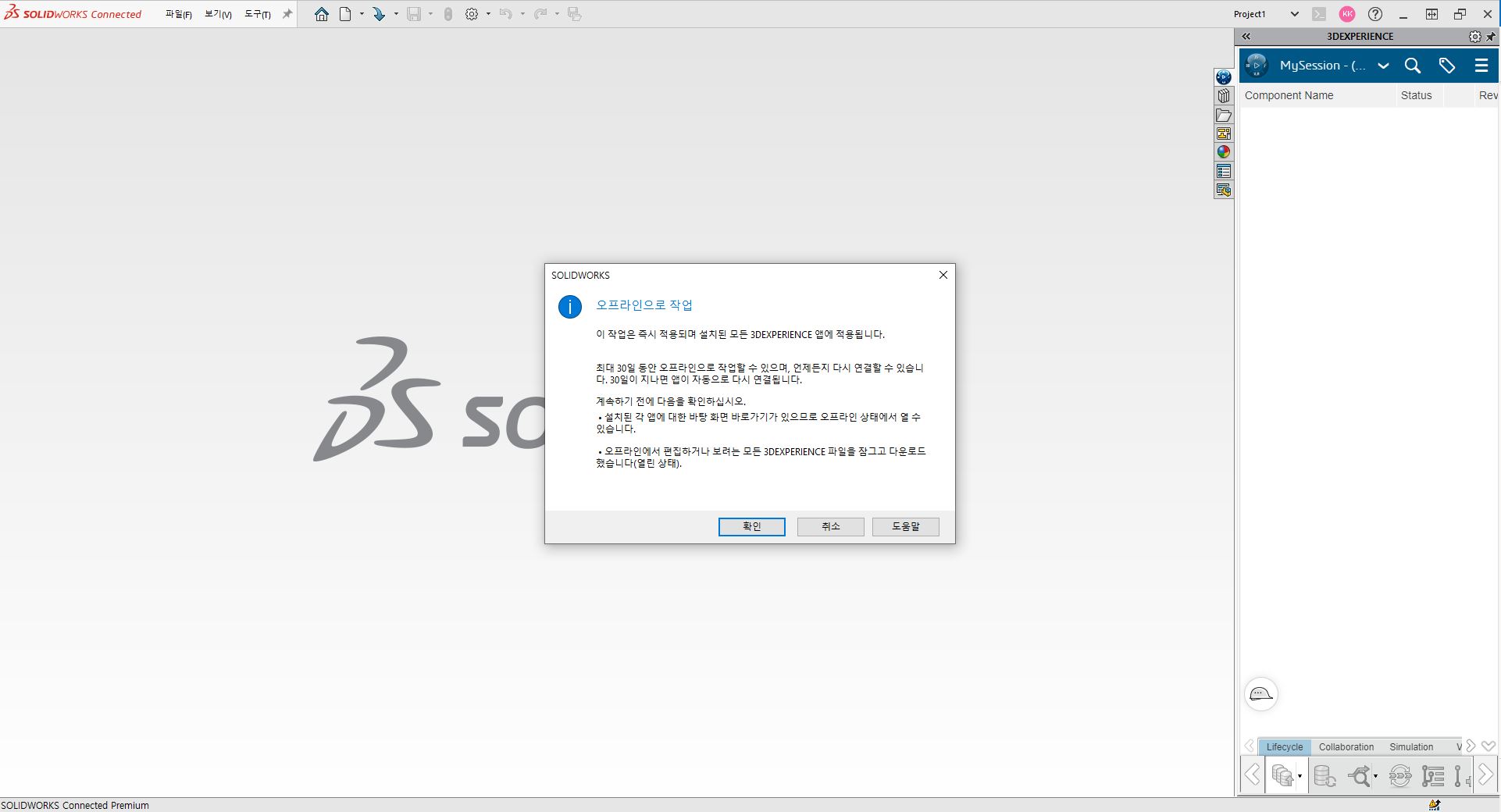Viewport: 1501px width, 812px height.
Task: Expand the MySession chevron dropdown
Action: click(x=1383, y=66)
